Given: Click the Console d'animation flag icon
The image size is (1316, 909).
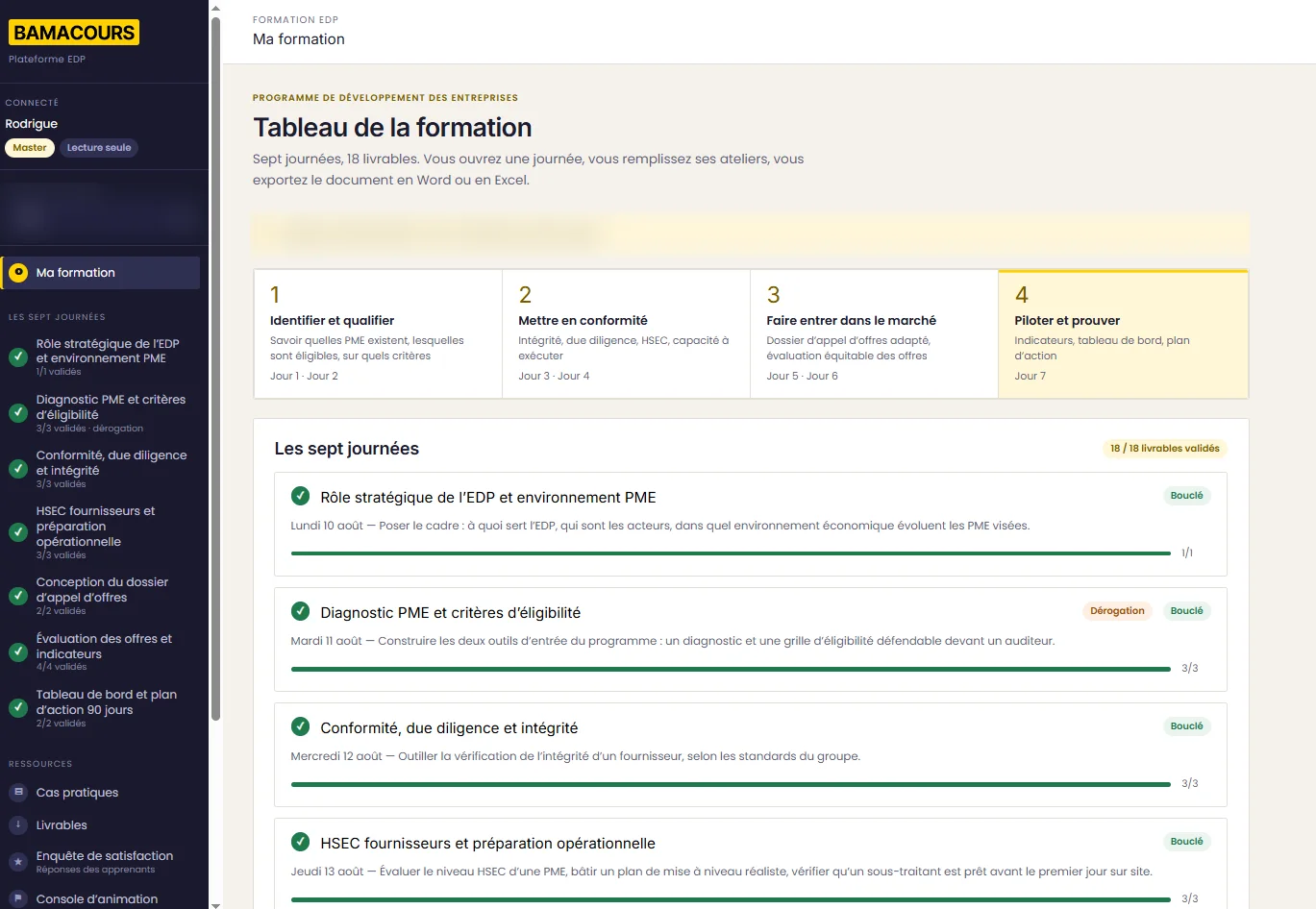Looking at the screenshot, I should point(18,899).
